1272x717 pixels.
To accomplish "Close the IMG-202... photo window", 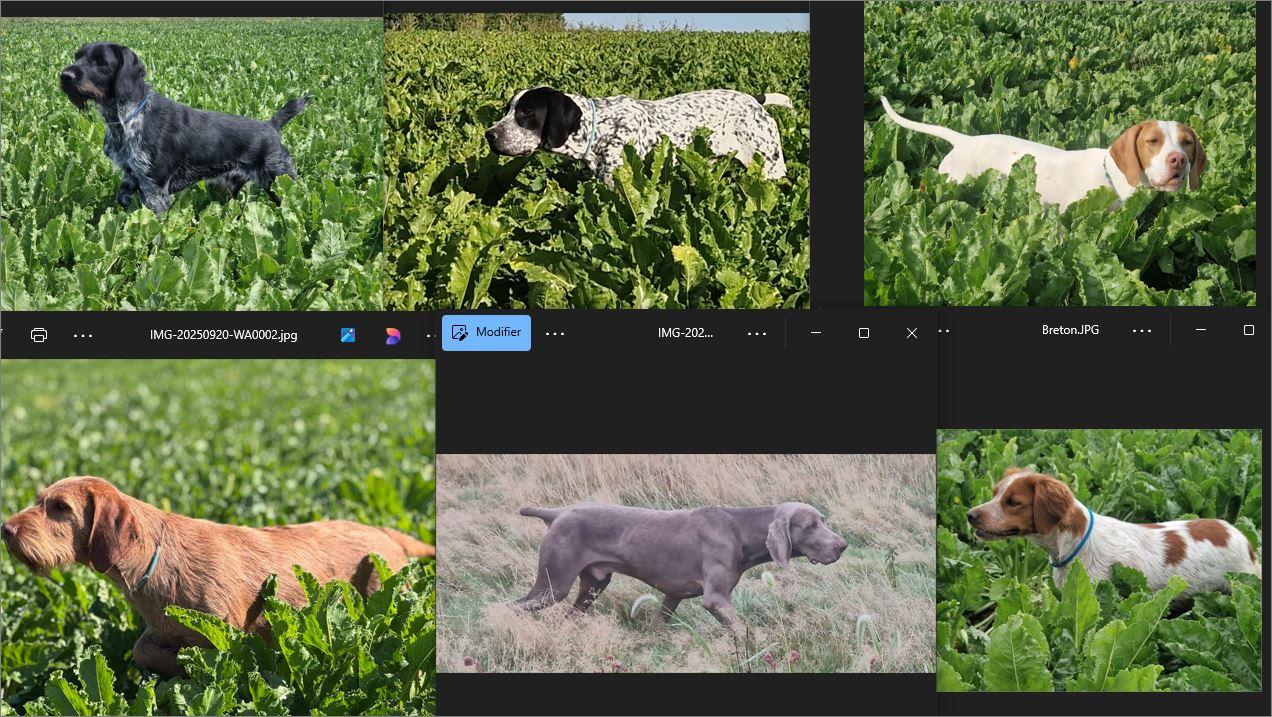I will click(911, 333).
